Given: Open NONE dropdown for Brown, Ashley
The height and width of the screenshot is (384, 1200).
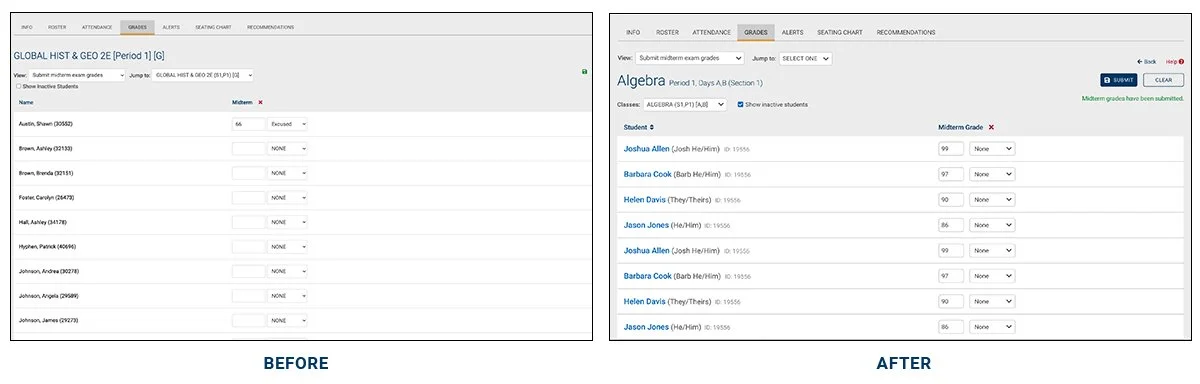Looking at the screenshot, I should pyautogui.click(x=288, y=148).
